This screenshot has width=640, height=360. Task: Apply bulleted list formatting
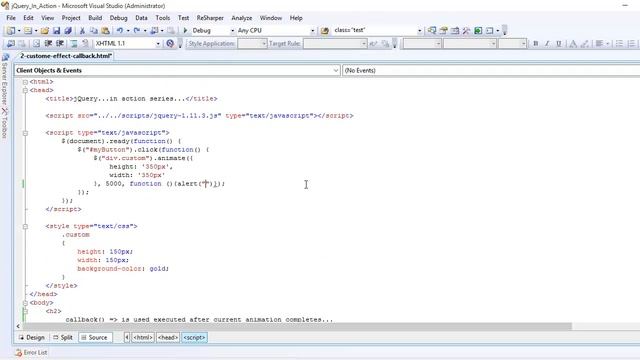(619, 43)
